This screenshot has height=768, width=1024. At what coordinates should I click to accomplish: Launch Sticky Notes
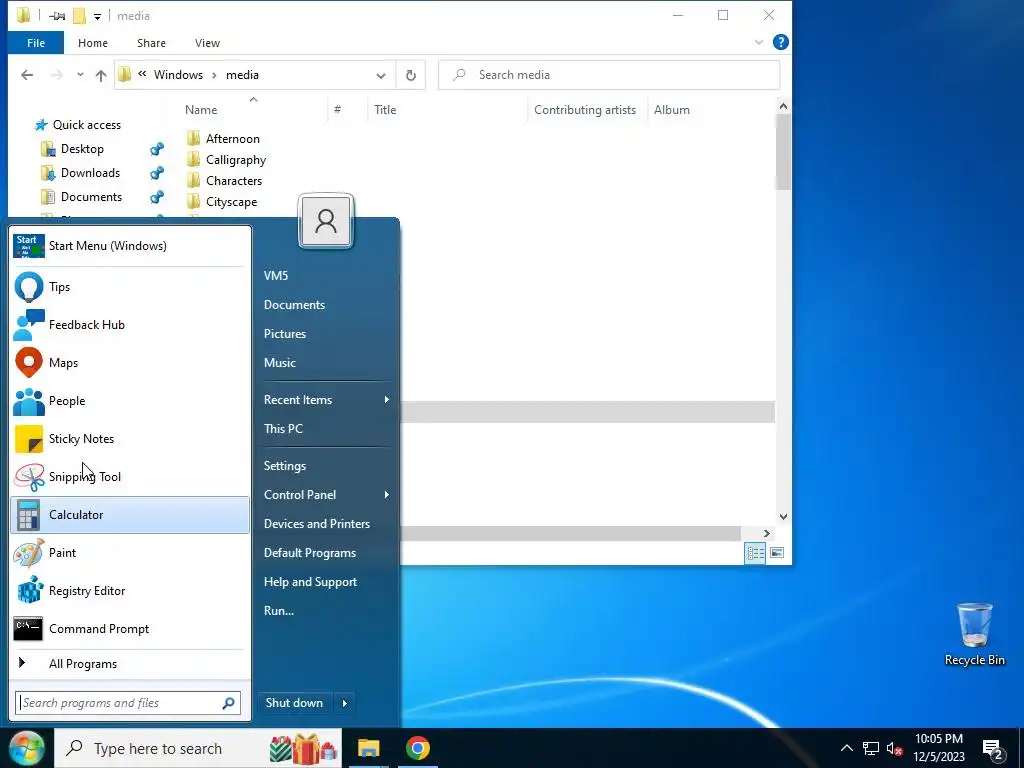point(130,439)
